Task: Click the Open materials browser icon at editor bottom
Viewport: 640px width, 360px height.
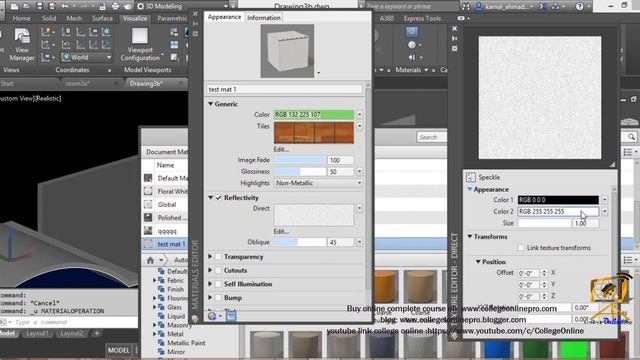Action: pos(231,316)
